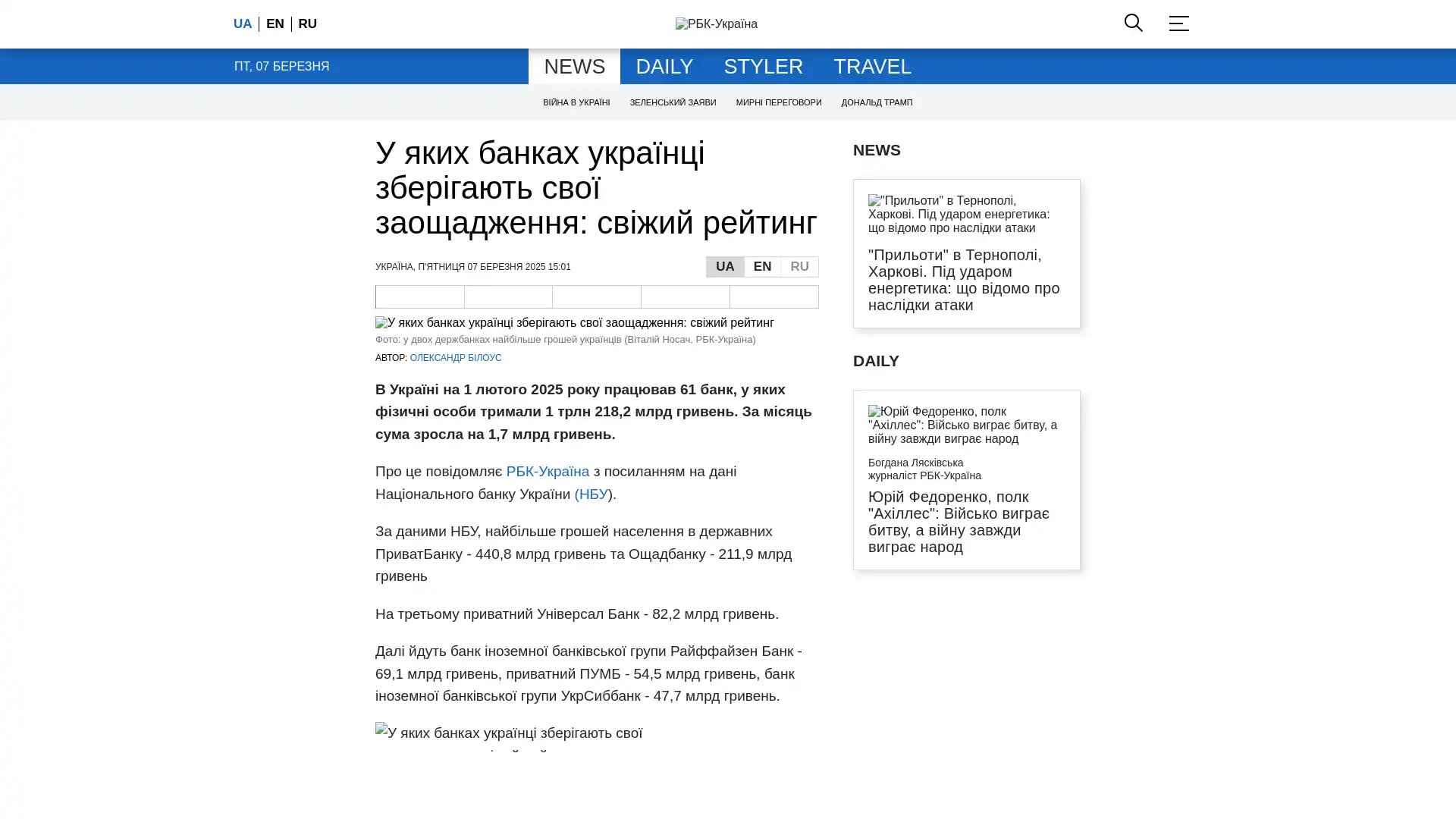Image resolution: width=1456 pixels, height=819 pixels.
Task: Click the date ПТ, 07 БЕРЕЗНЯ
Action: tap(281, 67)
